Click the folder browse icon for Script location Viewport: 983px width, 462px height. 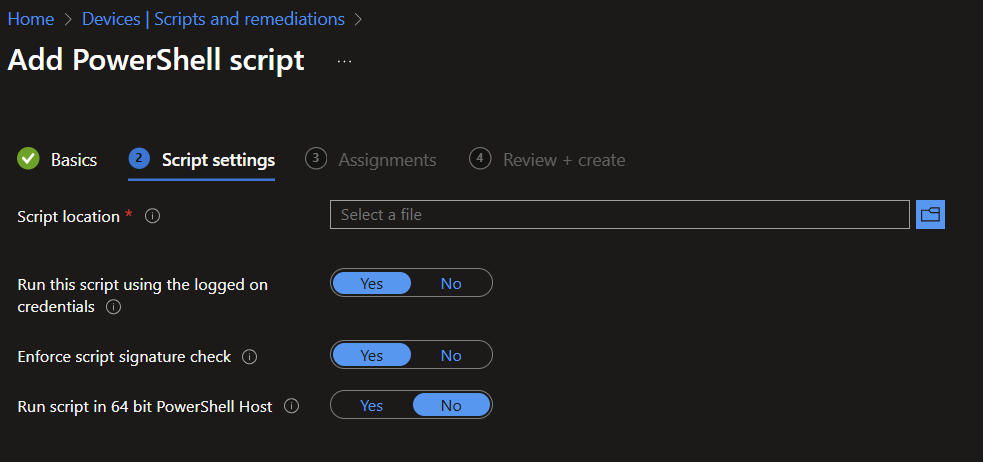click(930, 214)
